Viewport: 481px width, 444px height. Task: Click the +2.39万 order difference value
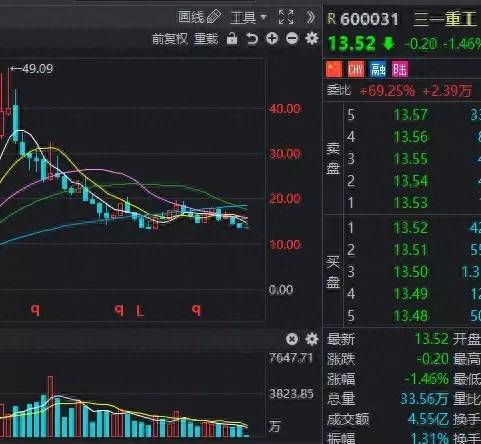pos(447,91)
